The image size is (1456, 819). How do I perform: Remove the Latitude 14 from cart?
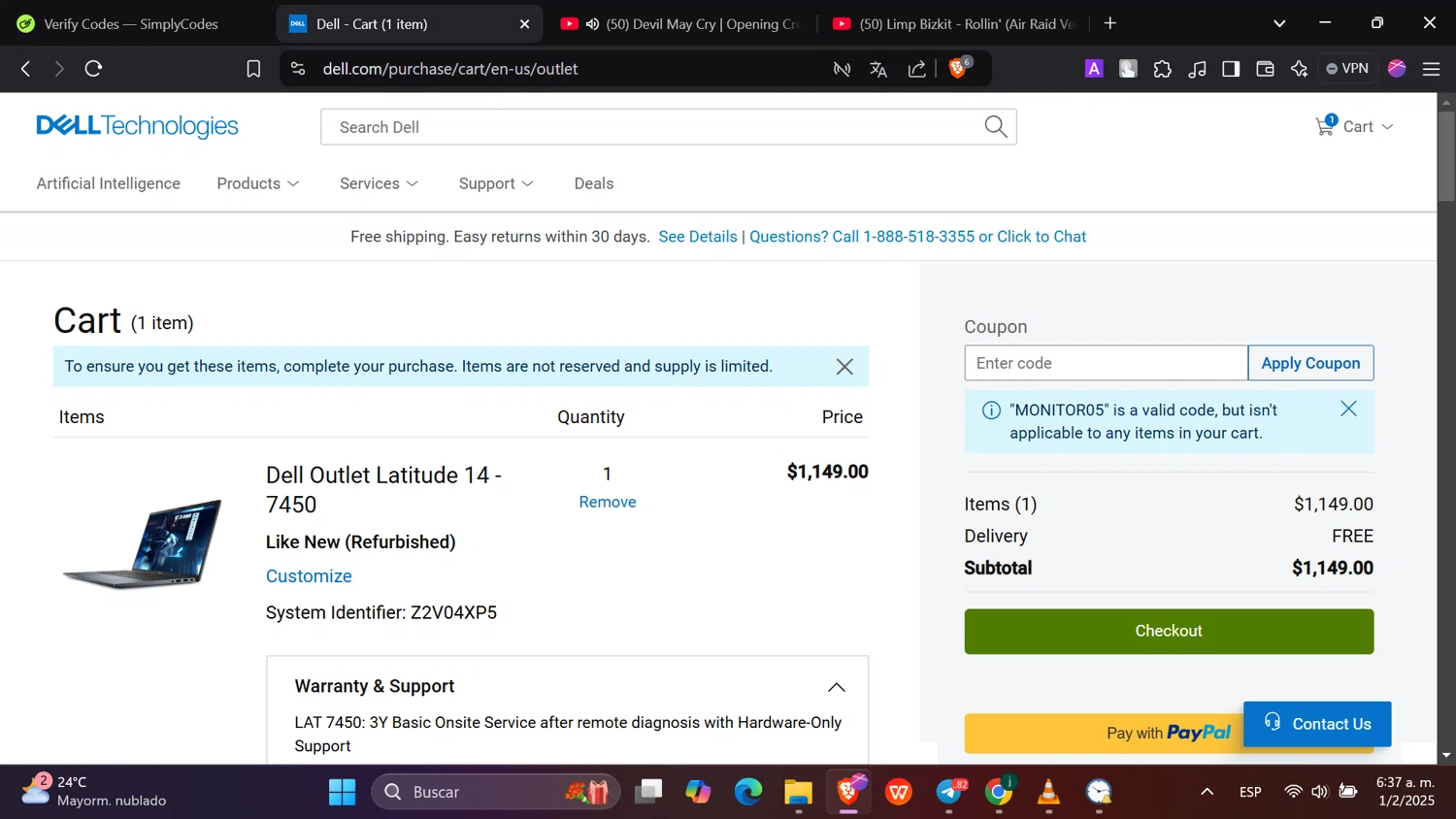pos(608,502)
